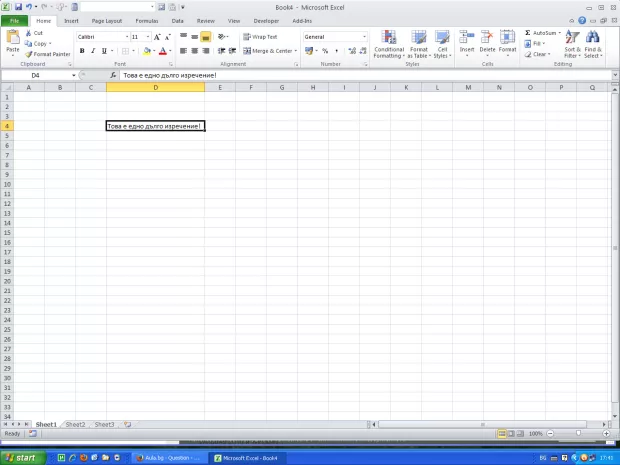Click the Windows start button
This screenshot has height=465, width=620.
click(x=22, y=457)
